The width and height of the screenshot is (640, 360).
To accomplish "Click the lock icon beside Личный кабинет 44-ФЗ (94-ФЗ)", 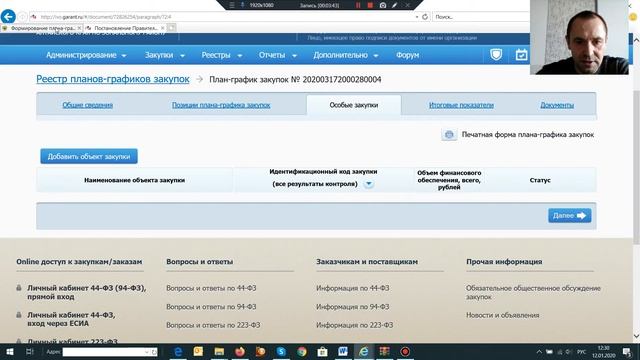I will click(19, 288).
